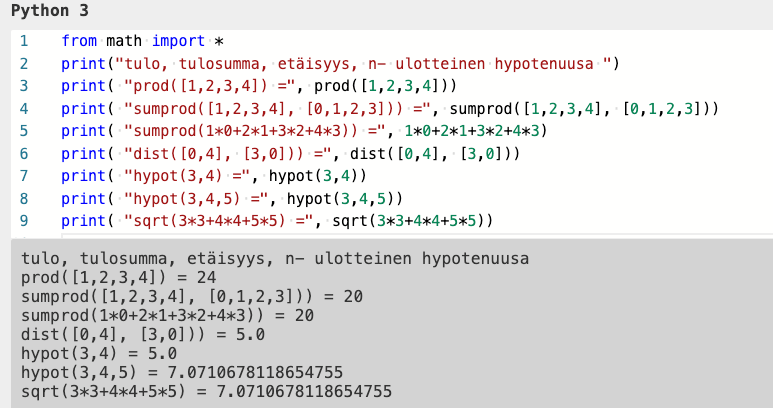Click the last output line with sqrt result
Image resolution: width=773 pixels, height=408 pixels.
(x=205, y=390)
